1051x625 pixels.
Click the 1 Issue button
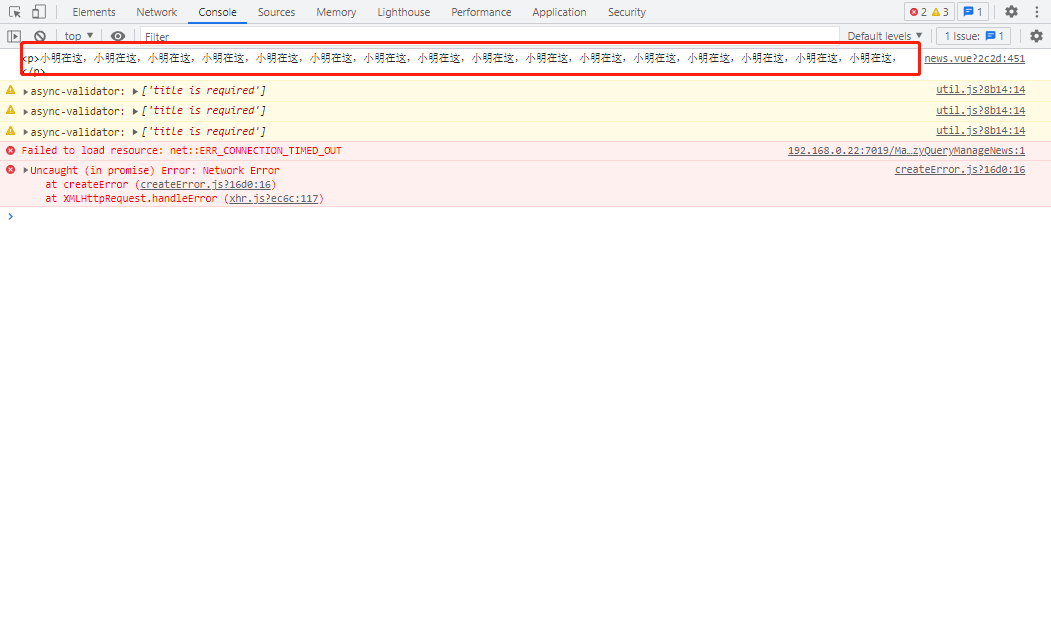pos(973,36)
